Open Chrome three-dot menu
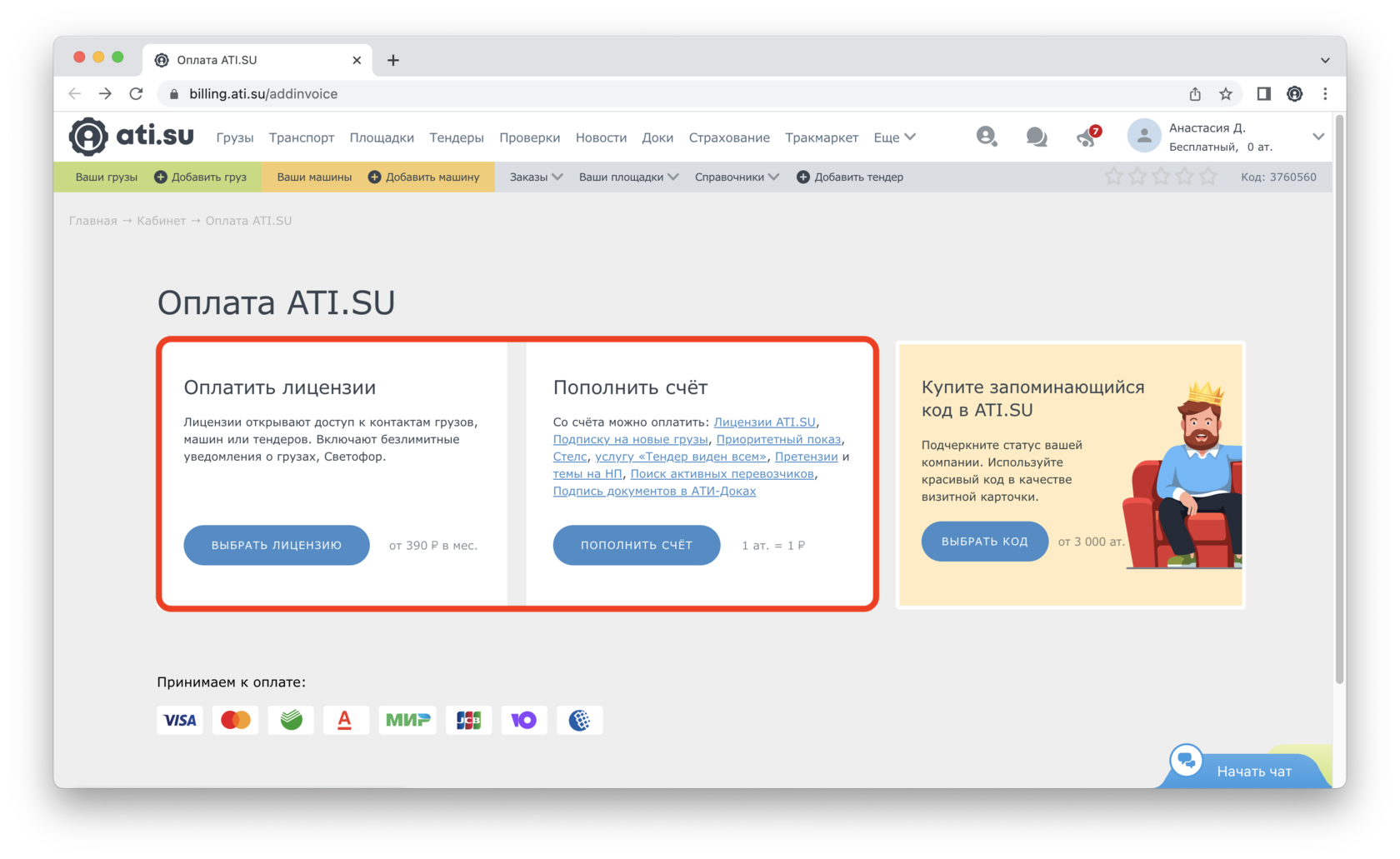The width and height of the screenshot is (1400, 859). (x=1325, y=93)
